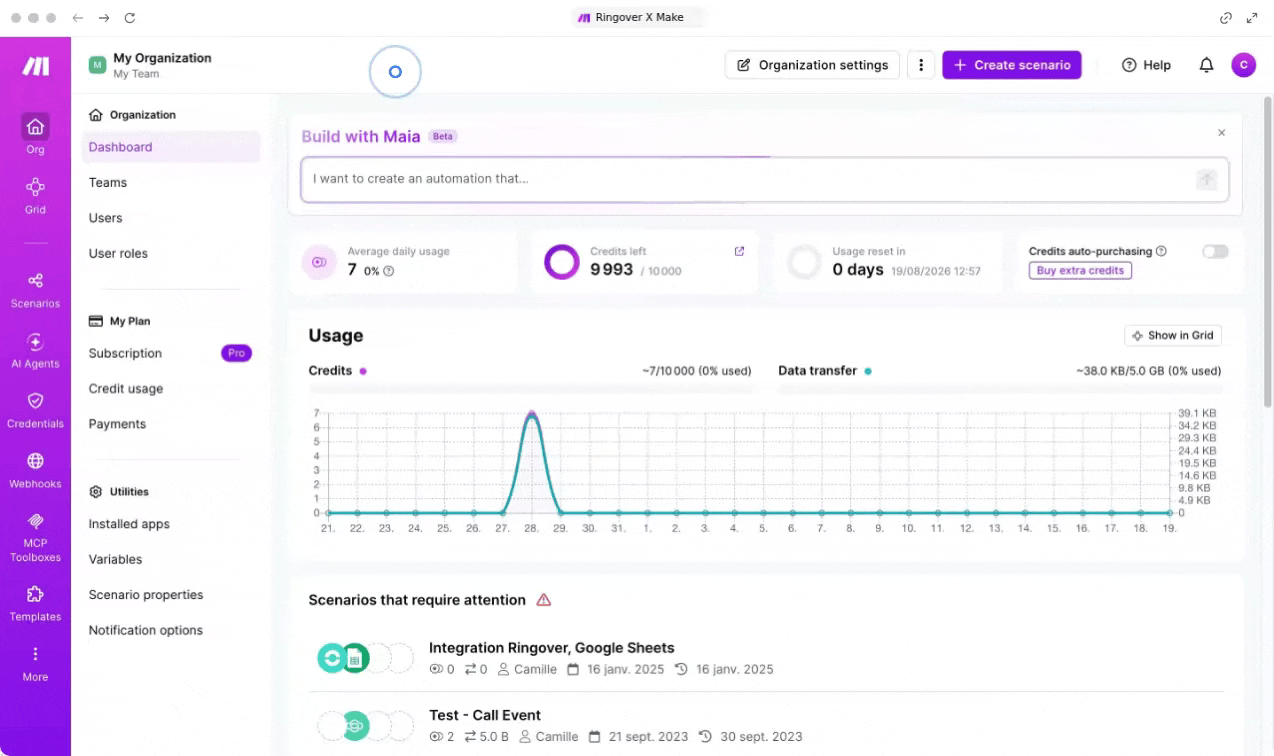1274x756 pixels.
Task: Click the copy link icon in the title bar
Action: [x=1226, y=18]
